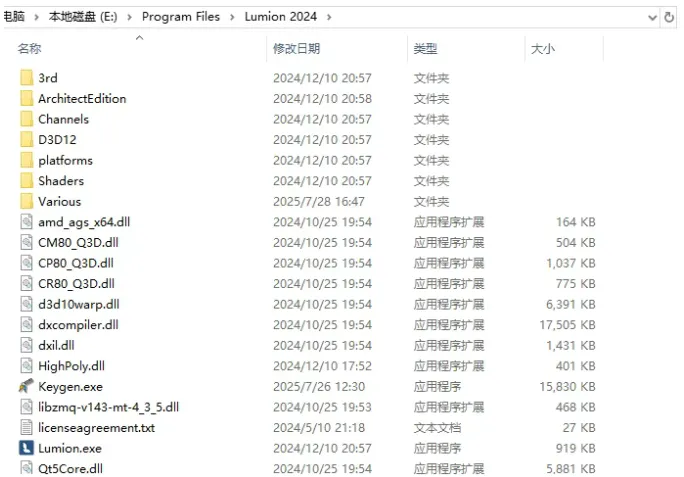Click the refresh icon beside address bar
This screenshot has width=684, height=477.
[669, 17]
